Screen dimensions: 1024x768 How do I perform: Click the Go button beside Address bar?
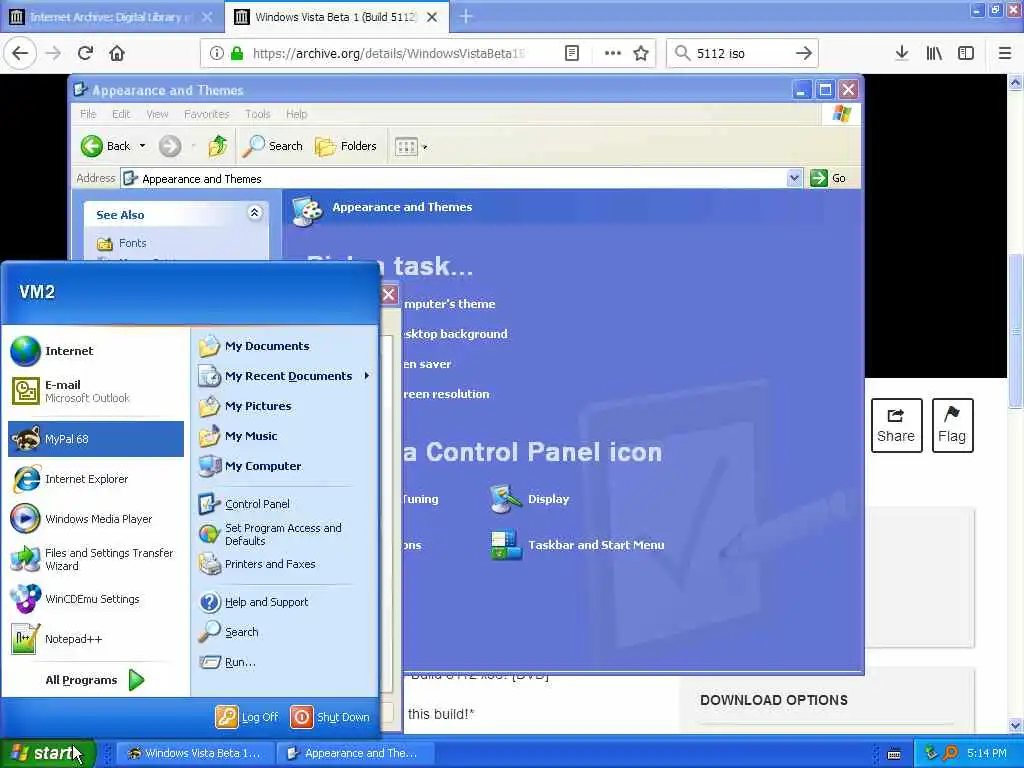pyautogui.click(x=828, y=178)
